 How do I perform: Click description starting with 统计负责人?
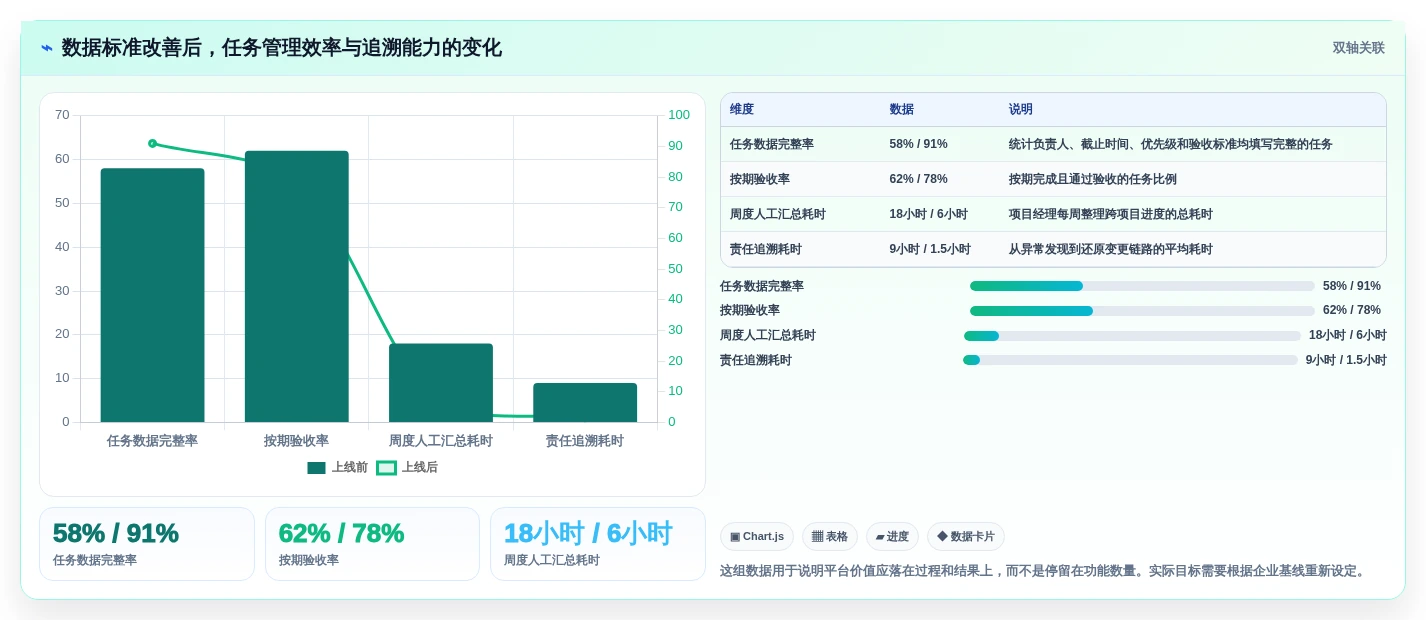coord(1171,144)
